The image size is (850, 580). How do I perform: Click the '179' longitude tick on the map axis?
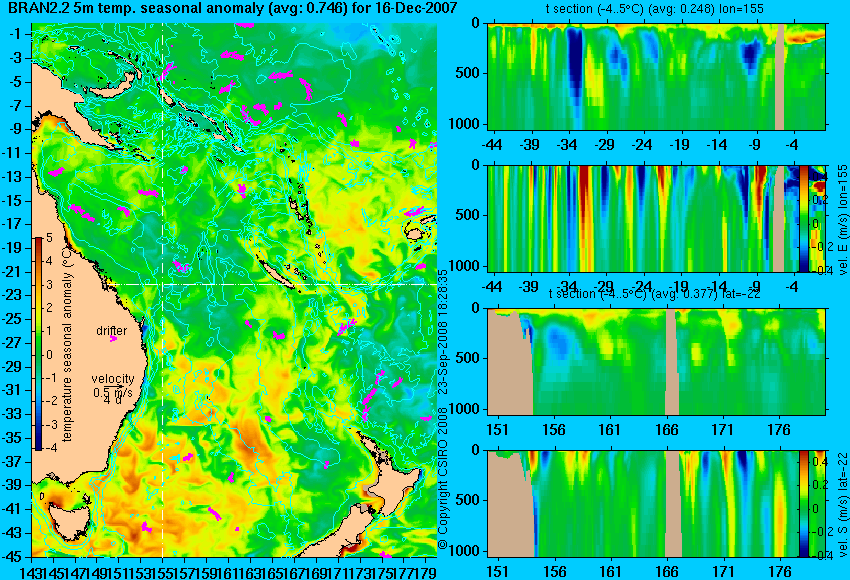[426, 571]
